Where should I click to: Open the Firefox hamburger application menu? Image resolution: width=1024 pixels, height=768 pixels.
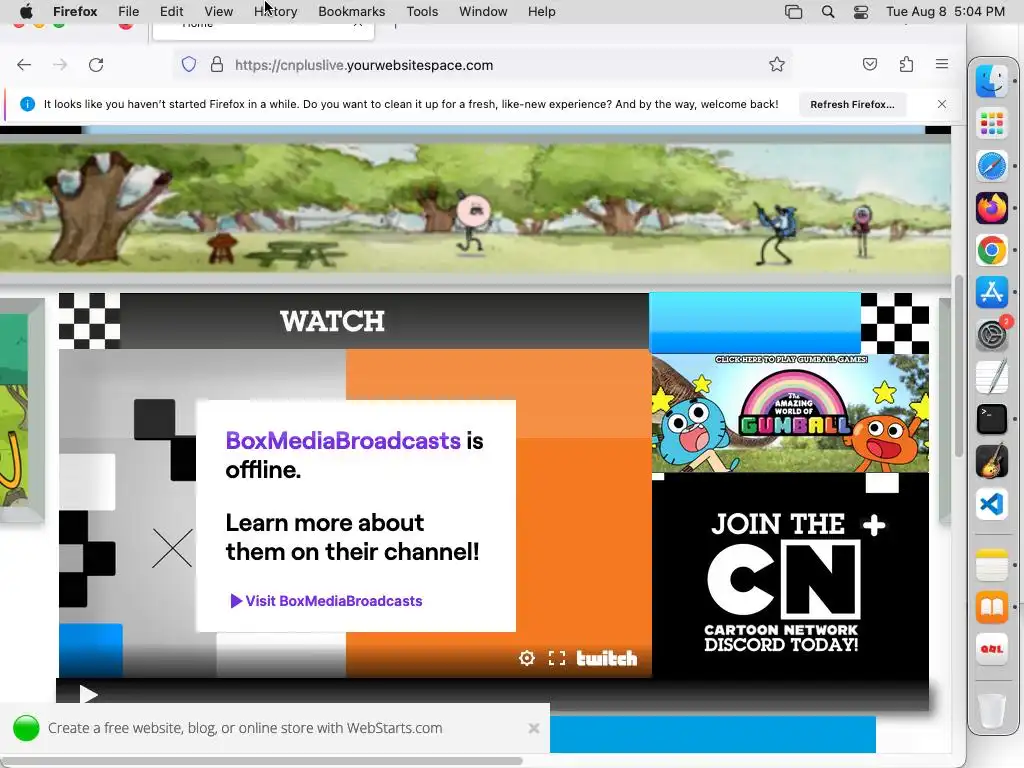[x=942, y=64]
